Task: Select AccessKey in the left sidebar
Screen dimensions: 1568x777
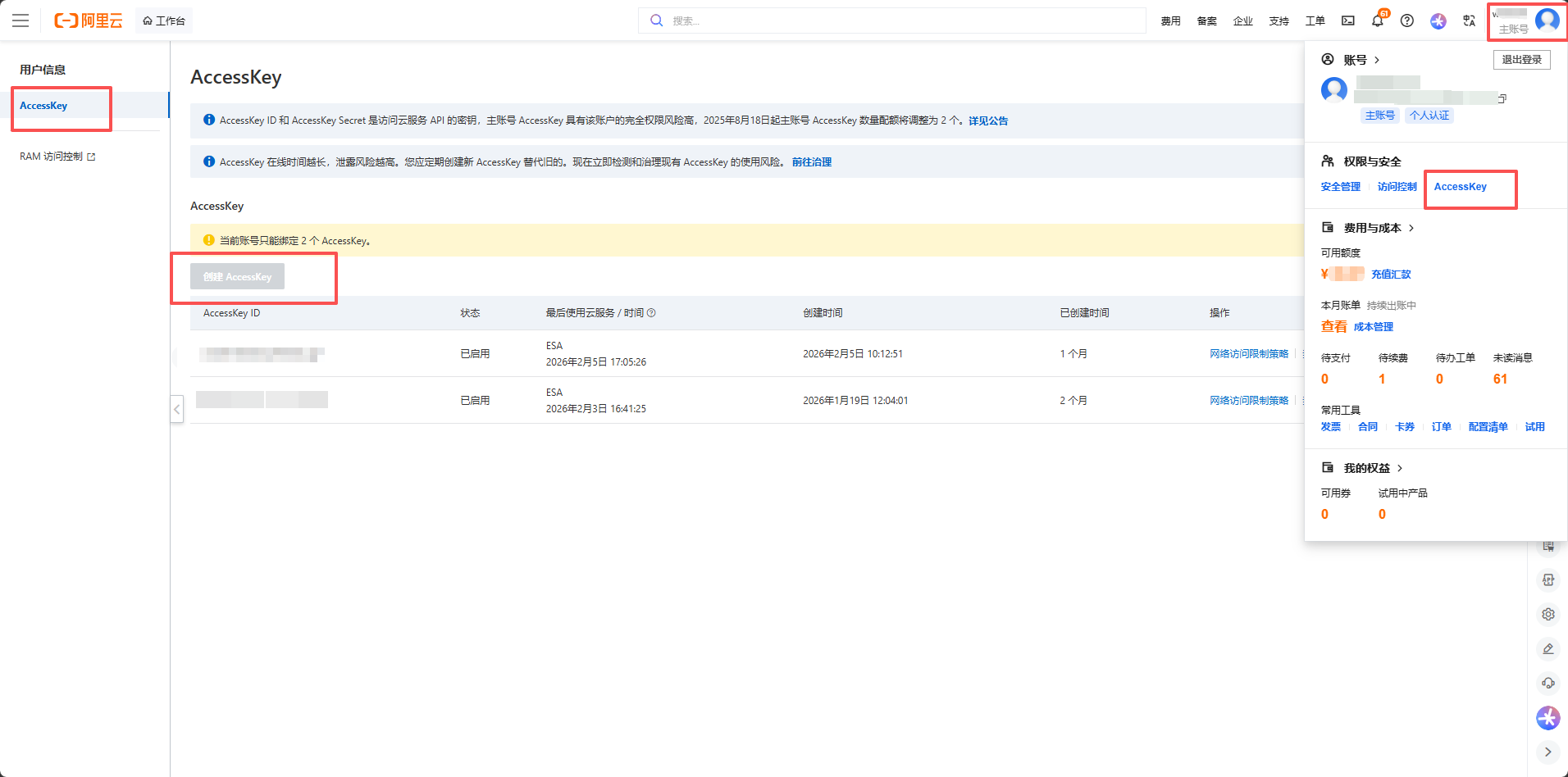Action: 43,105
